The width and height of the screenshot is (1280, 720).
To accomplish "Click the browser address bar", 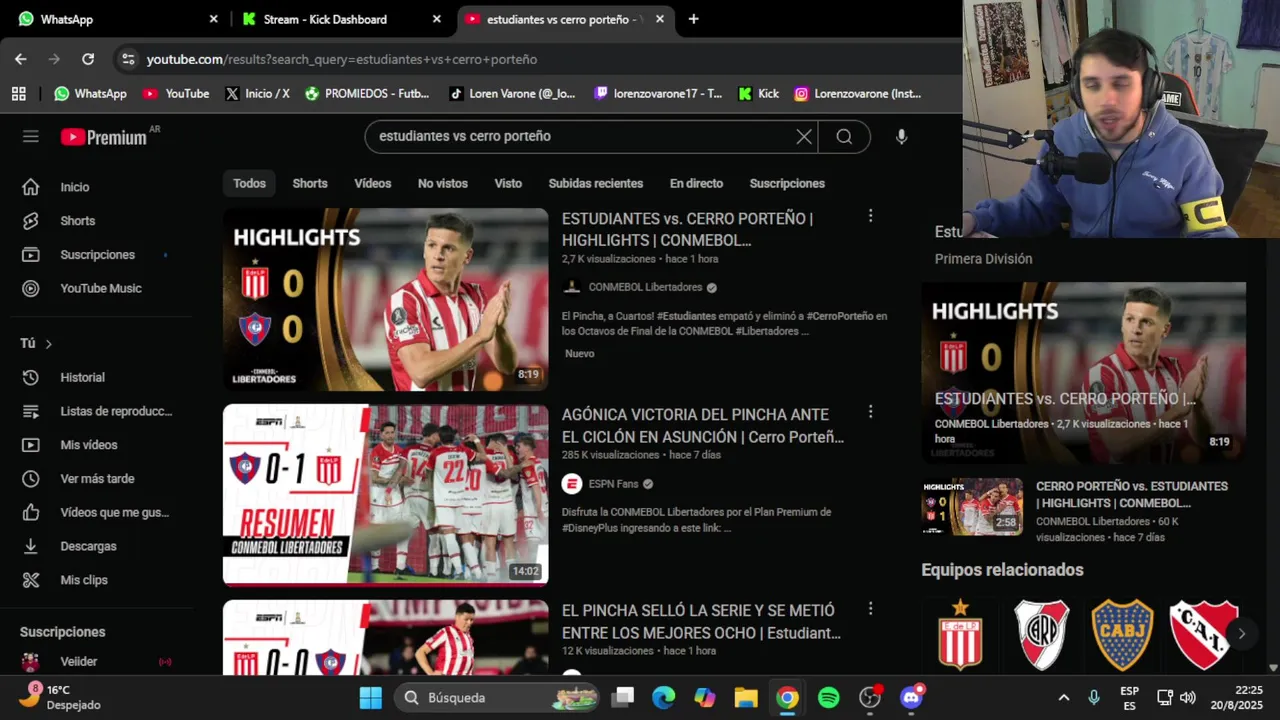I will point(540,59).
